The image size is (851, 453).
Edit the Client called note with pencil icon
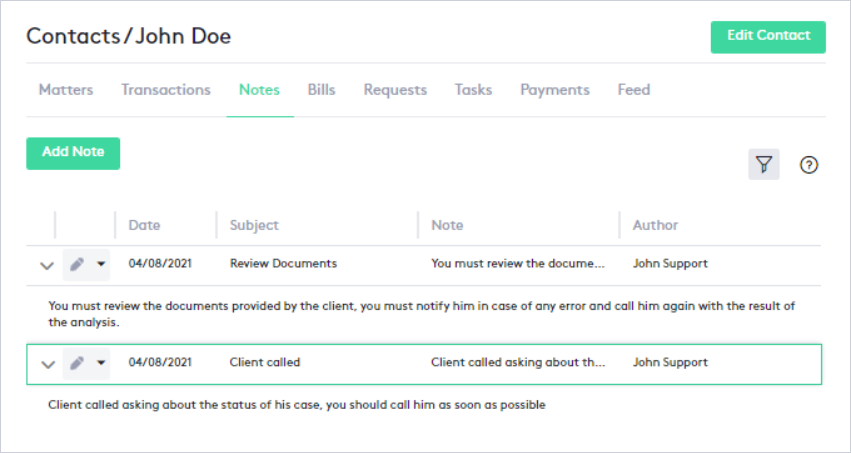point(77,364)
